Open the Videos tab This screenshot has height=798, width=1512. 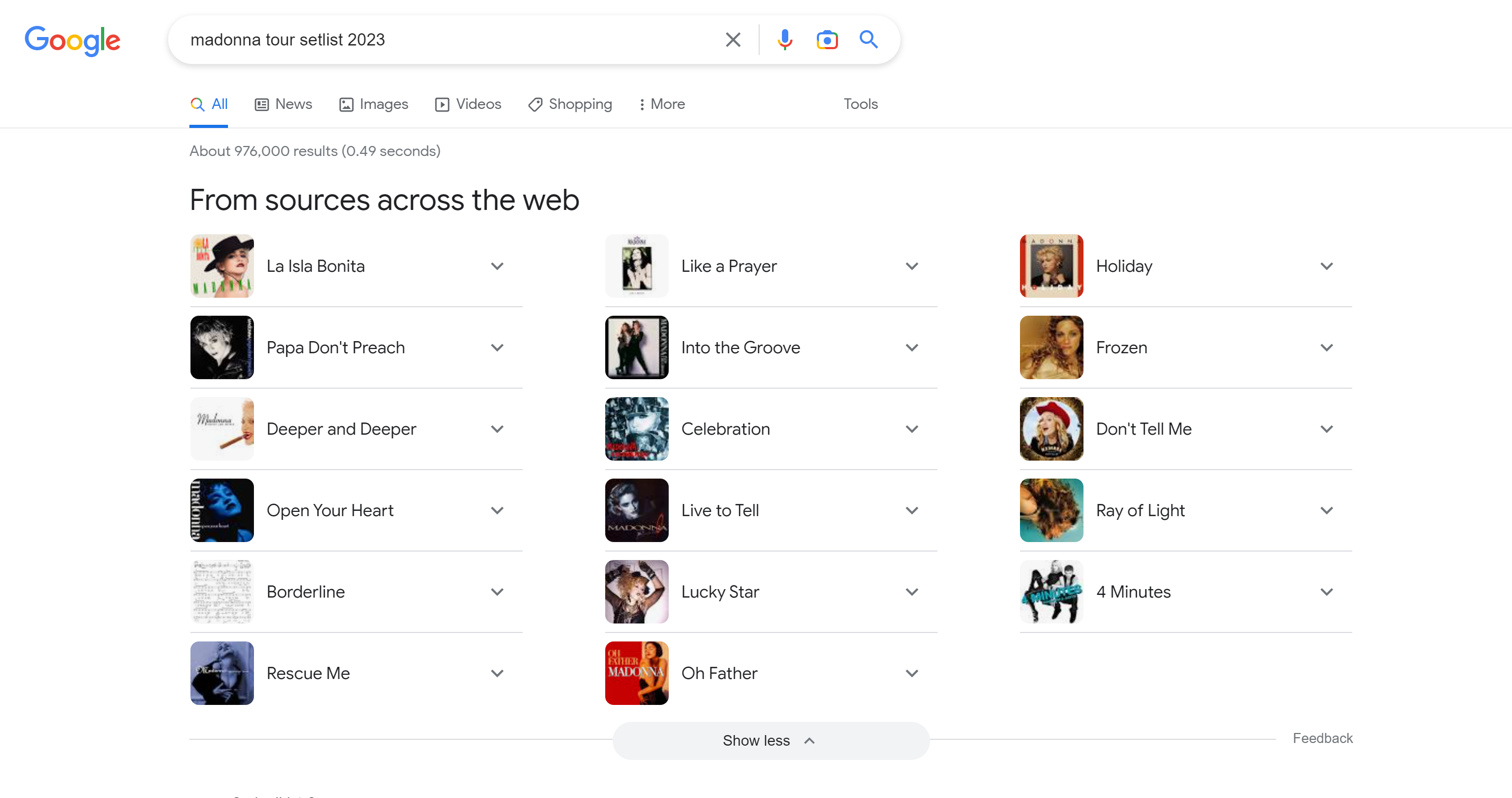[468, 105]
